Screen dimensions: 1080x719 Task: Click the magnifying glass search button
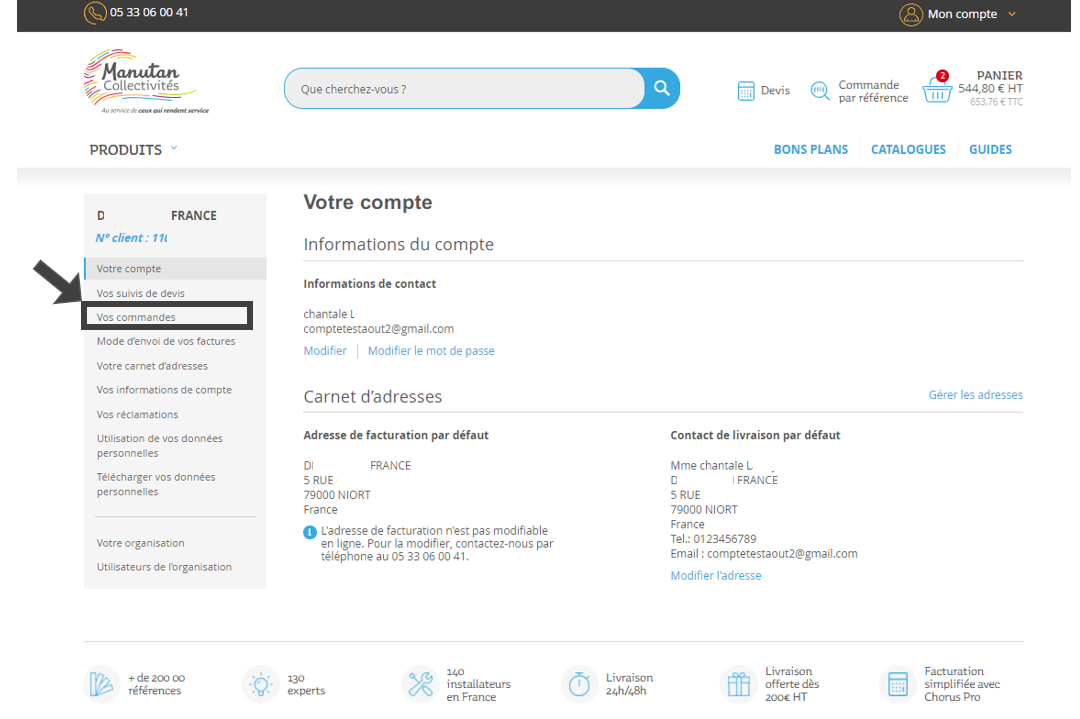(661, 88)
